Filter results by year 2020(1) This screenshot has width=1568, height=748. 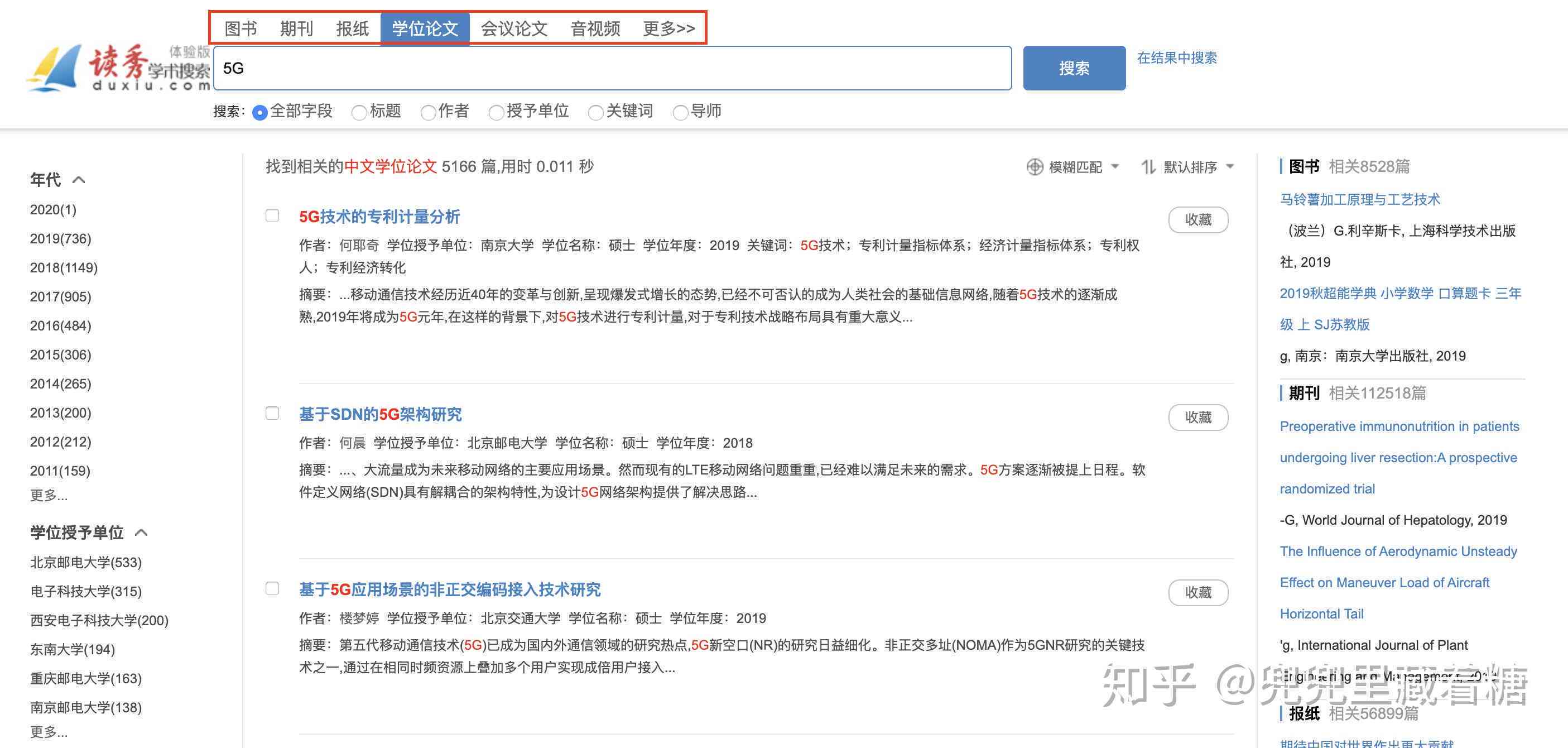[53, 209]
